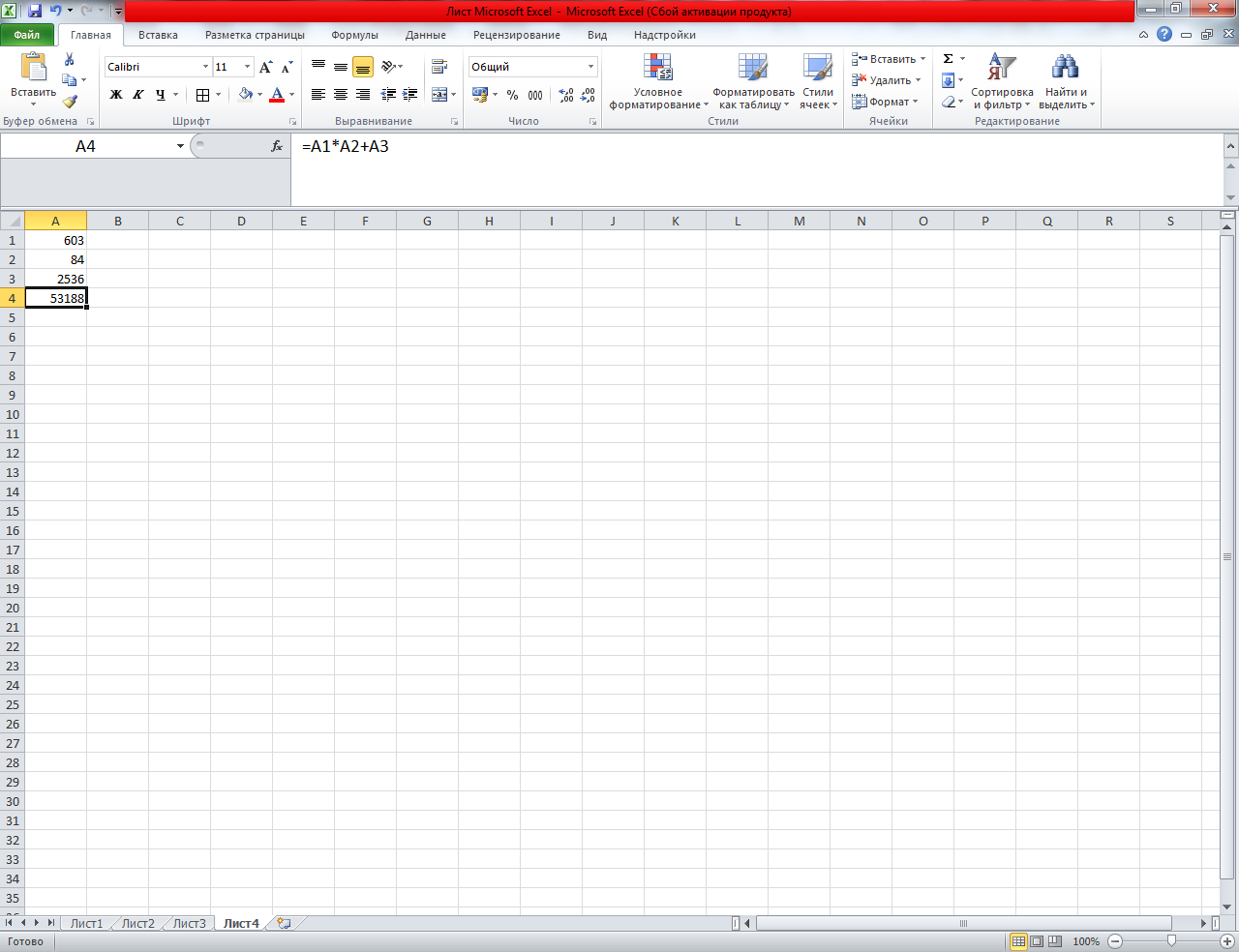Screen dimensions: 1239x952
Task: Open the Borders icon in the font group
Action: click(x=202, y=95)
